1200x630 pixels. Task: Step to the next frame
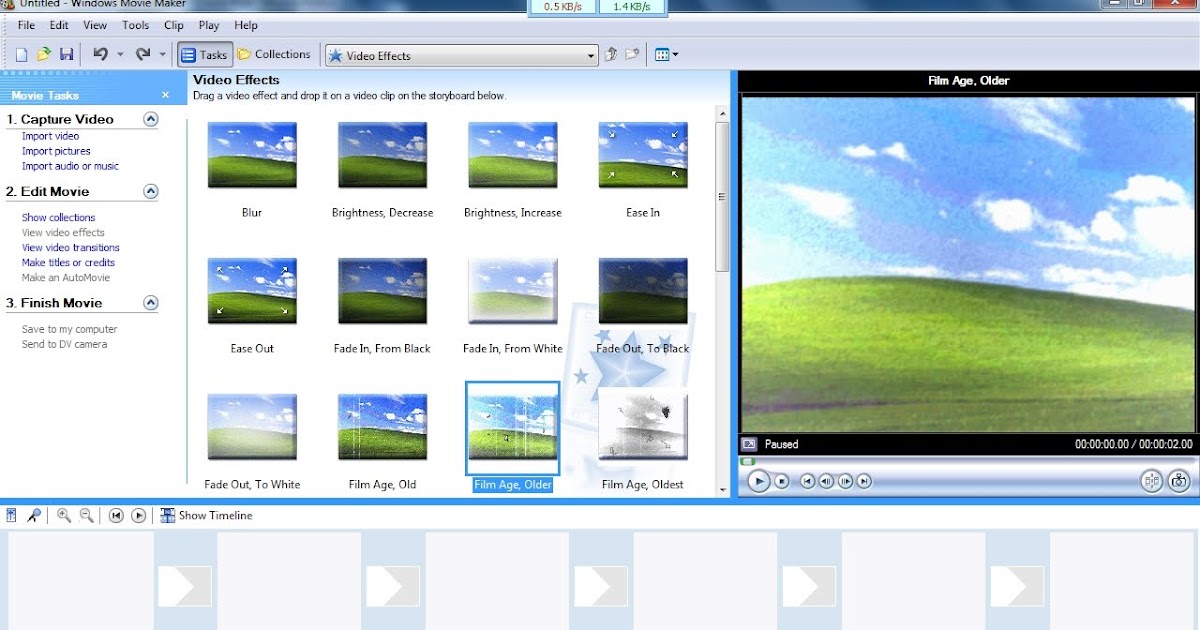tap(845, 481)
